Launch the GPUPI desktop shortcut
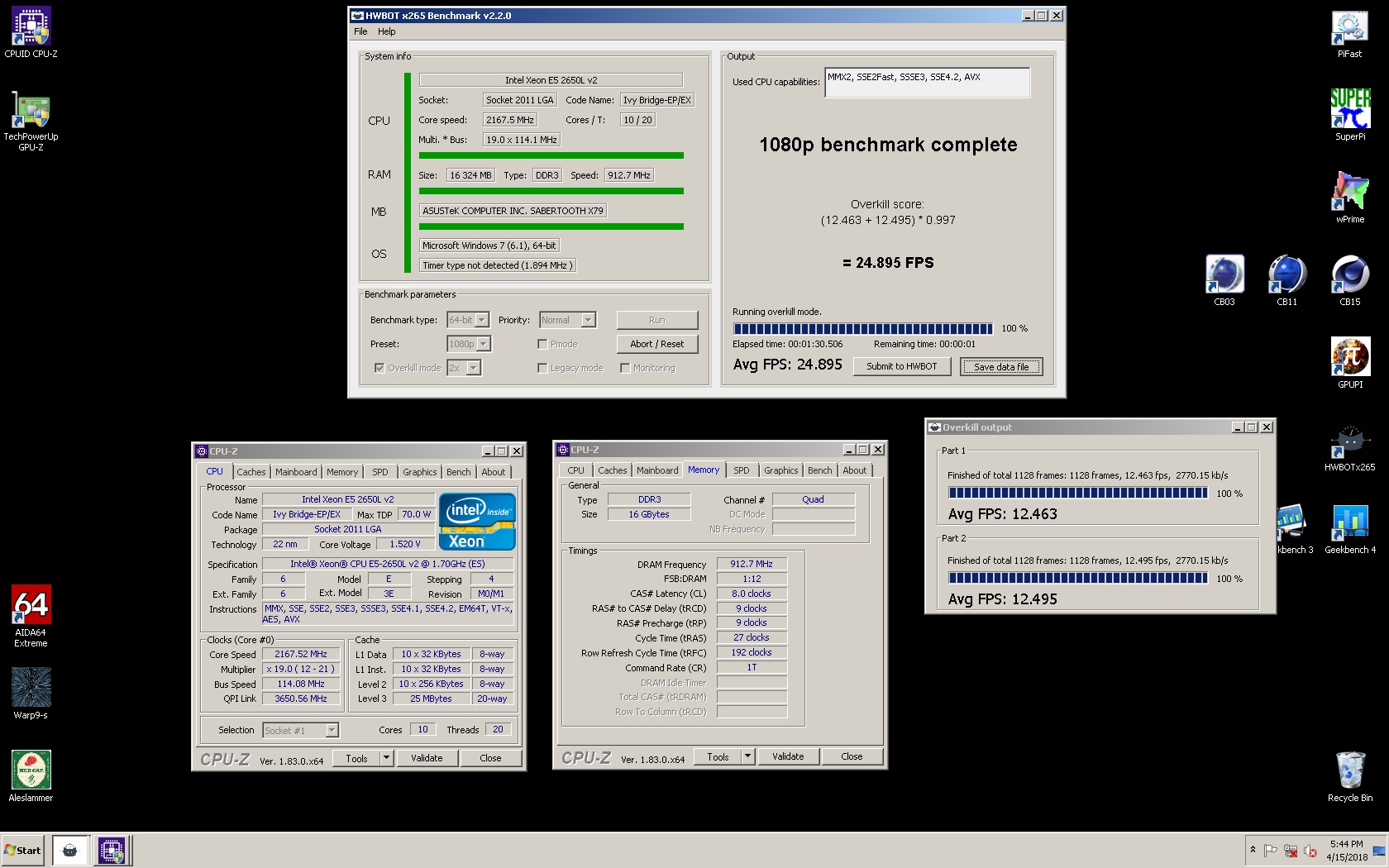This screenshot has width=1389, height=868. tap(1349, 363)
